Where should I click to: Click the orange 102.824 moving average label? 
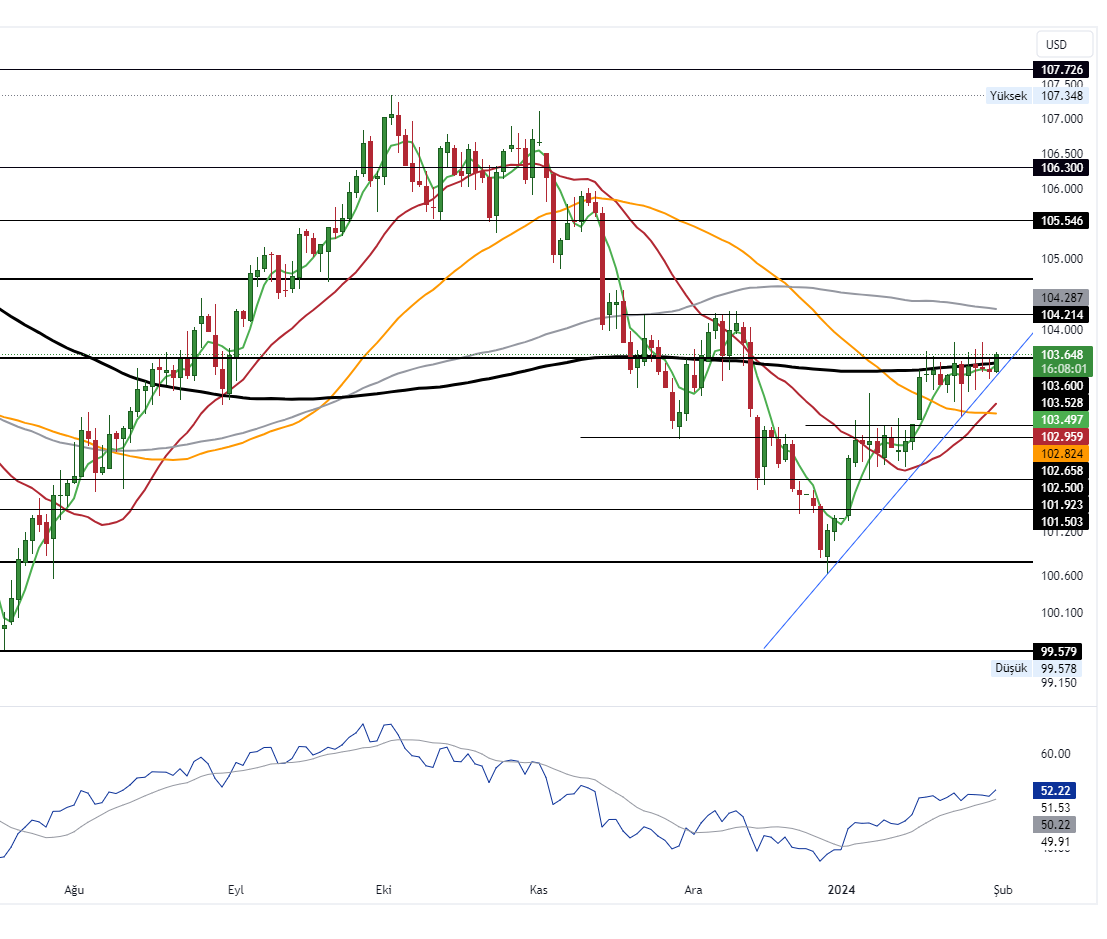click(x=1064, y=453)
